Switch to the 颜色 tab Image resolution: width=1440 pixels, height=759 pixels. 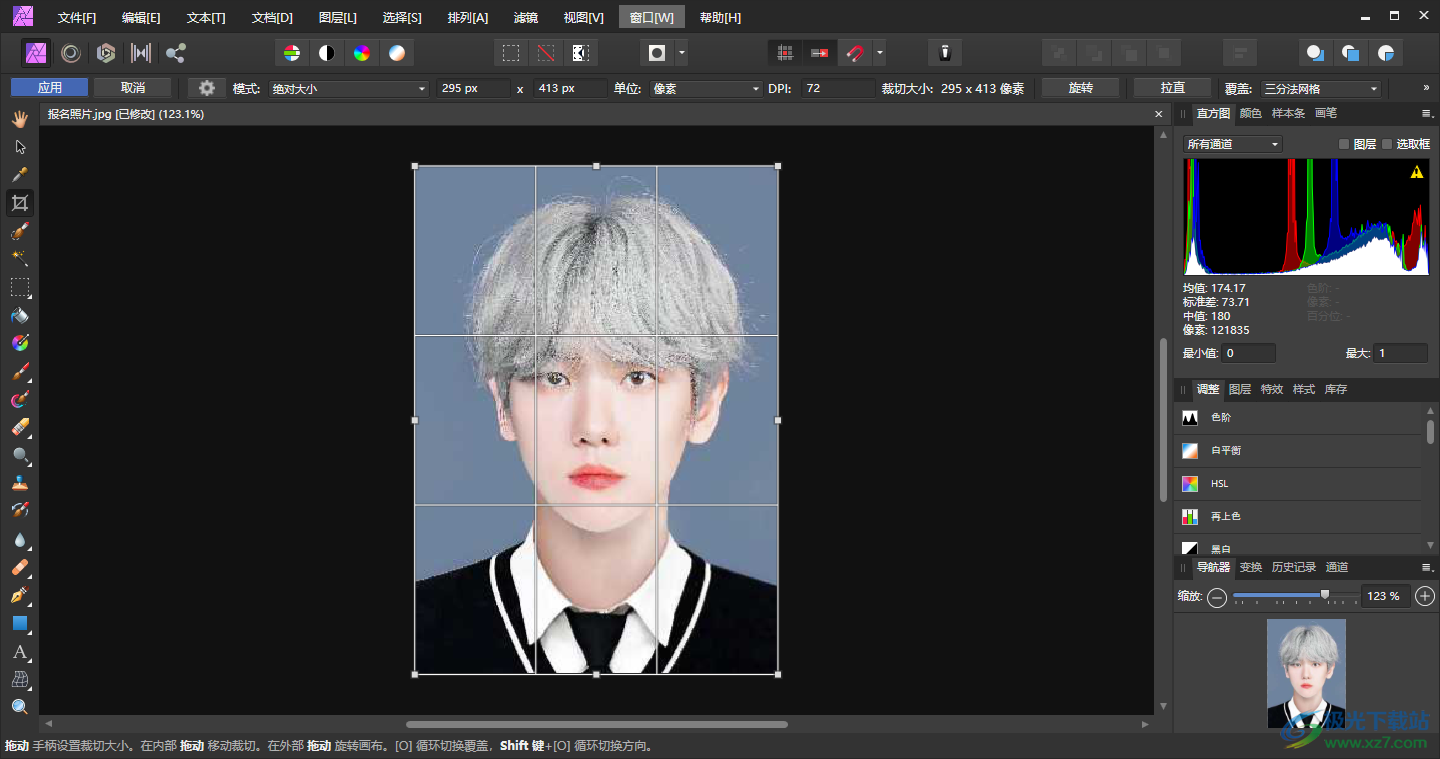1251,114
